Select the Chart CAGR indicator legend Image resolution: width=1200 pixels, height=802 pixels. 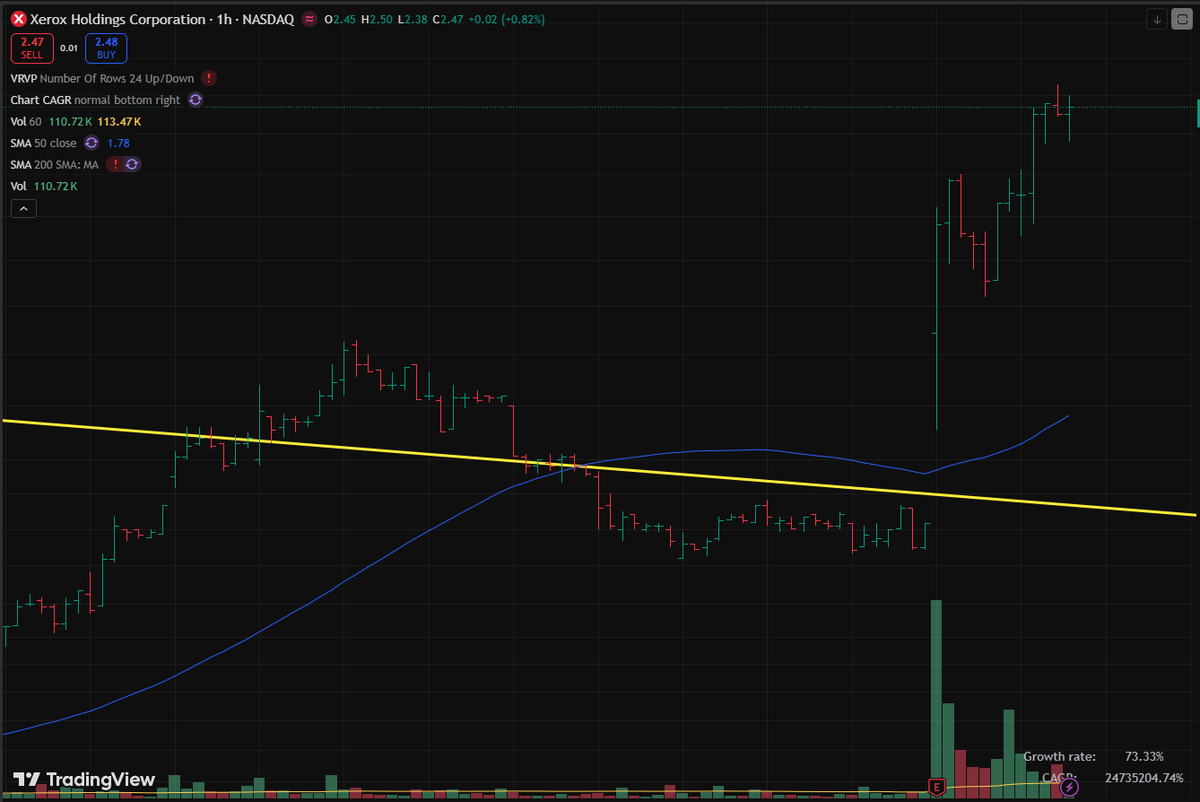point(95,100)
